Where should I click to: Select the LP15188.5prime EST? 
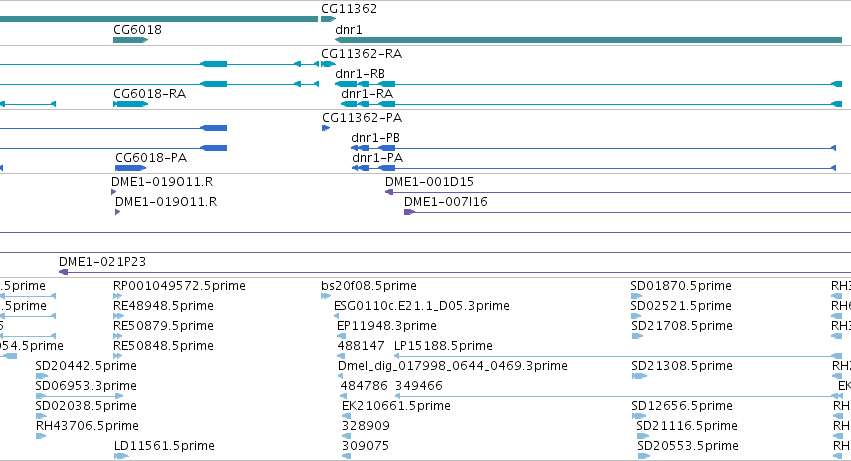pos(618,356)
